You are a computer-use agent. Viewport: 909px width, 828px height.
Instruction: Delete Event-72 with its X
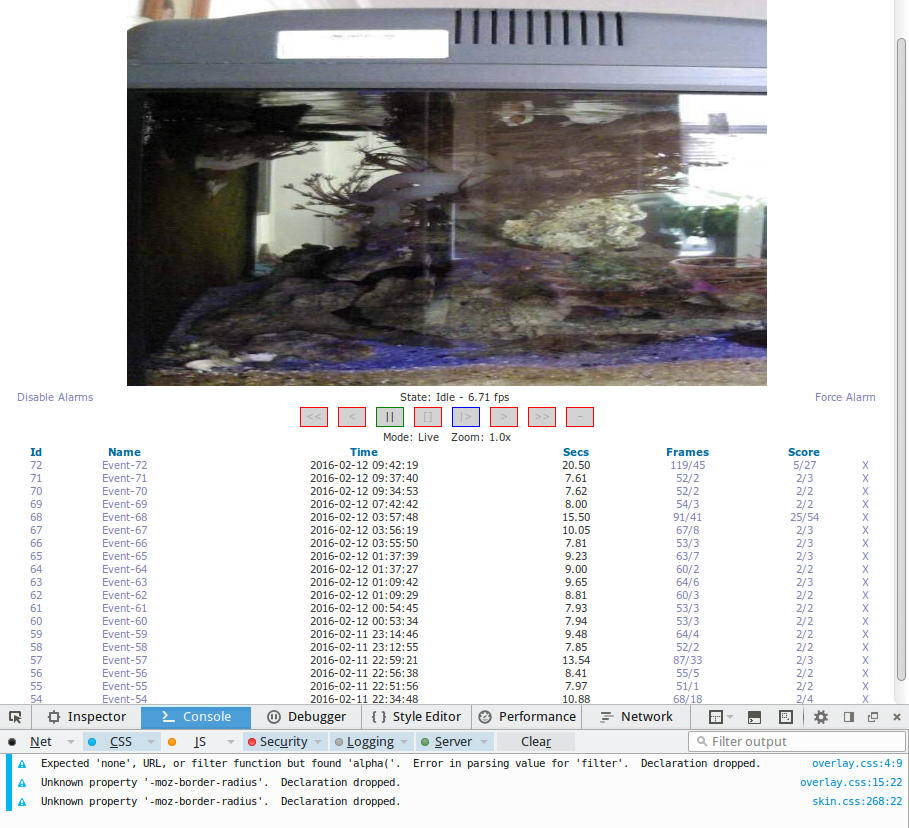pos(865,465)
